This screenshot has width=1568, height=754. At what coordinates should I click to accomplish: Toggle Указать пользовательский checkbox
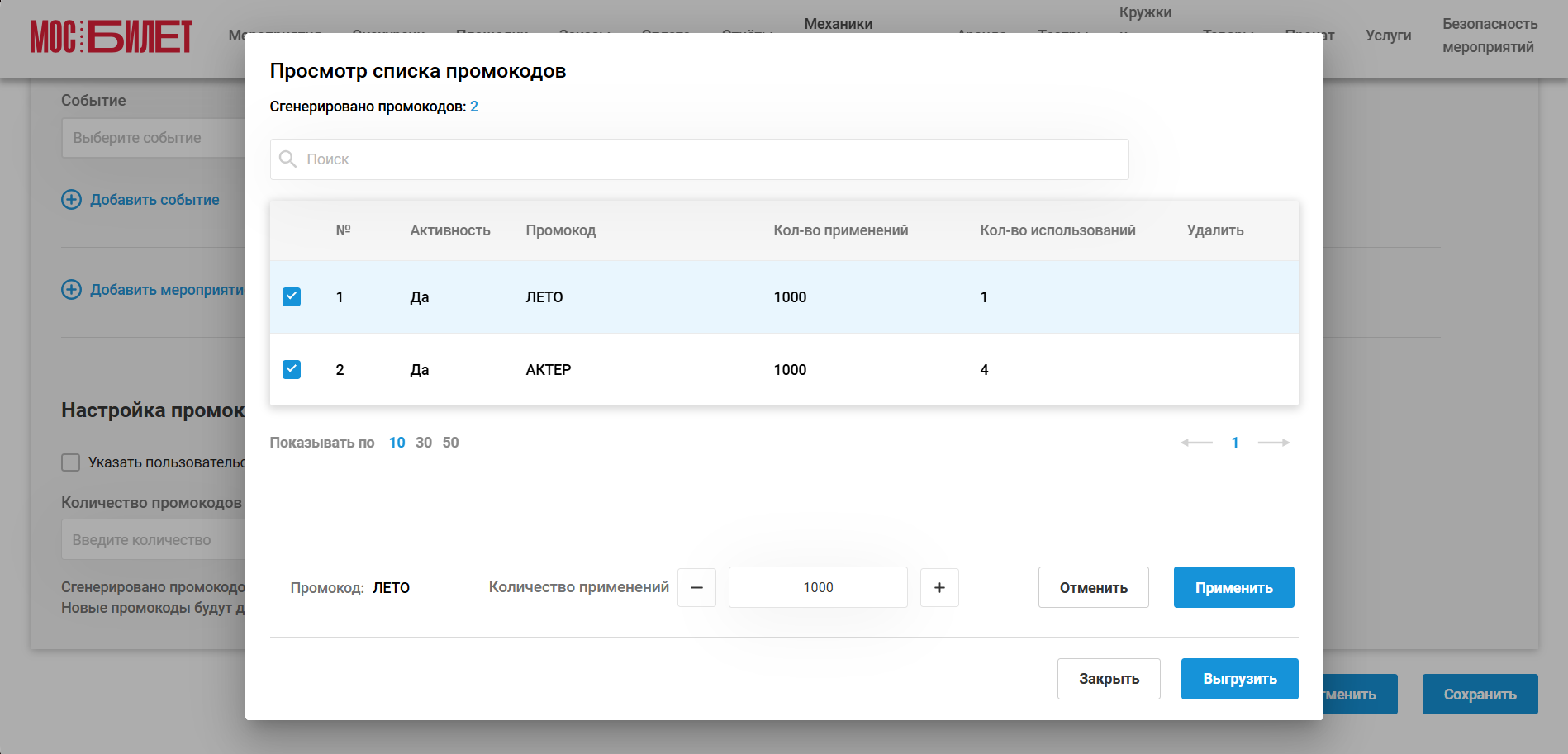click(x=71, y=462)
